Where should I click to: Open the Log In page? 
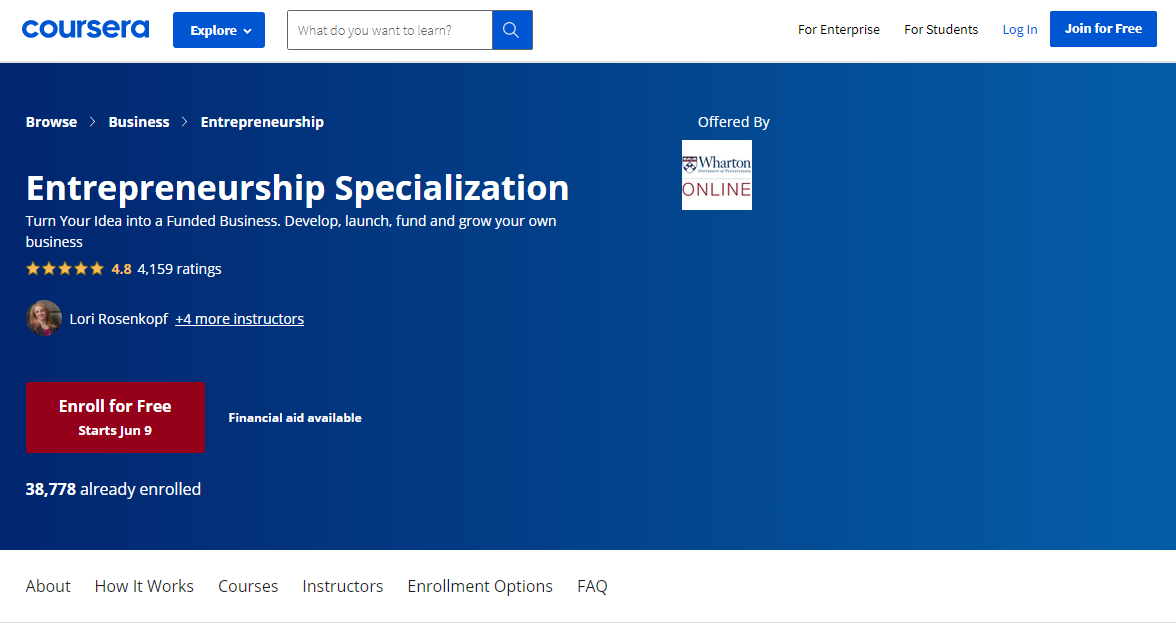(1019, 29)
